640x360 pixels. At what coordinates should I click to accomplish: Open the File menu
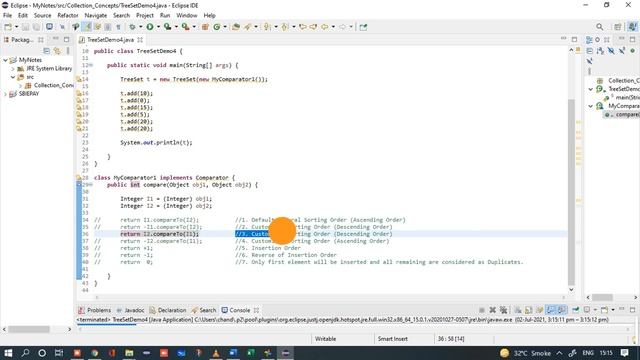(7, 16)
